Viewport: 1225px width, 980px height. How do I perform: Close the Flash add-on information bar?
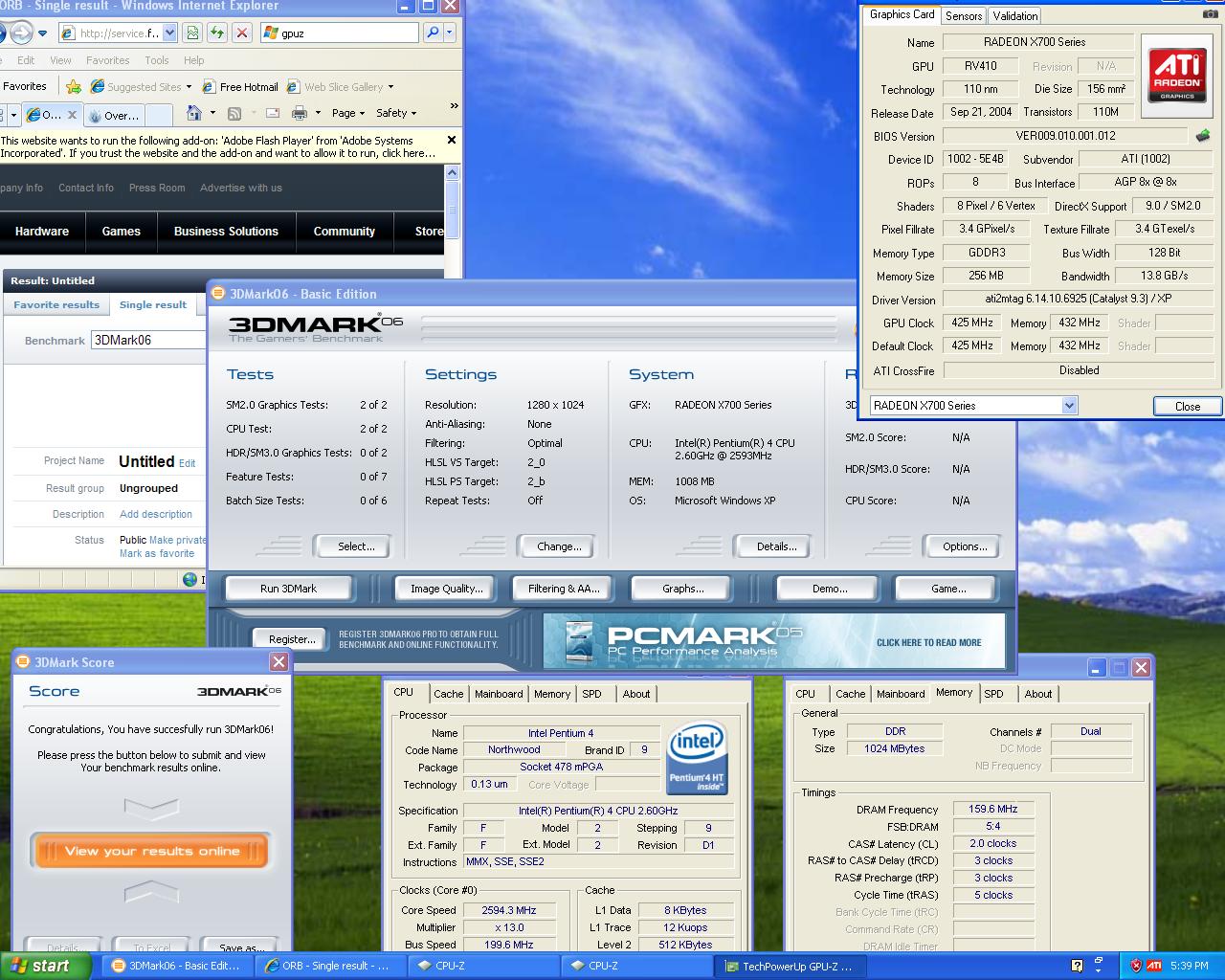[x=452, y=140]
